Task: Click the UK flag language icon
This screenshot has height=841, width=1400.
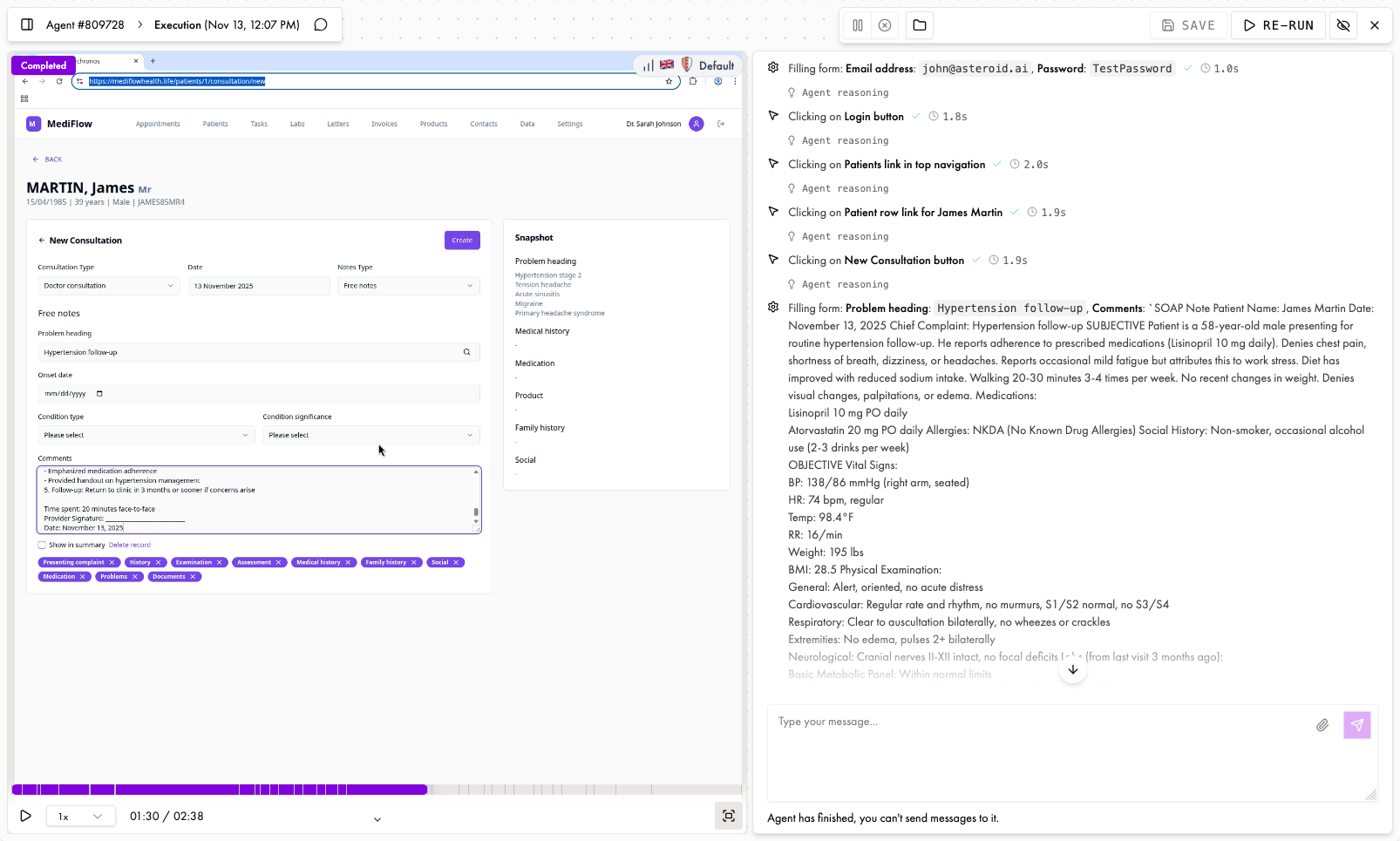Action: click(x=667, y=64)
